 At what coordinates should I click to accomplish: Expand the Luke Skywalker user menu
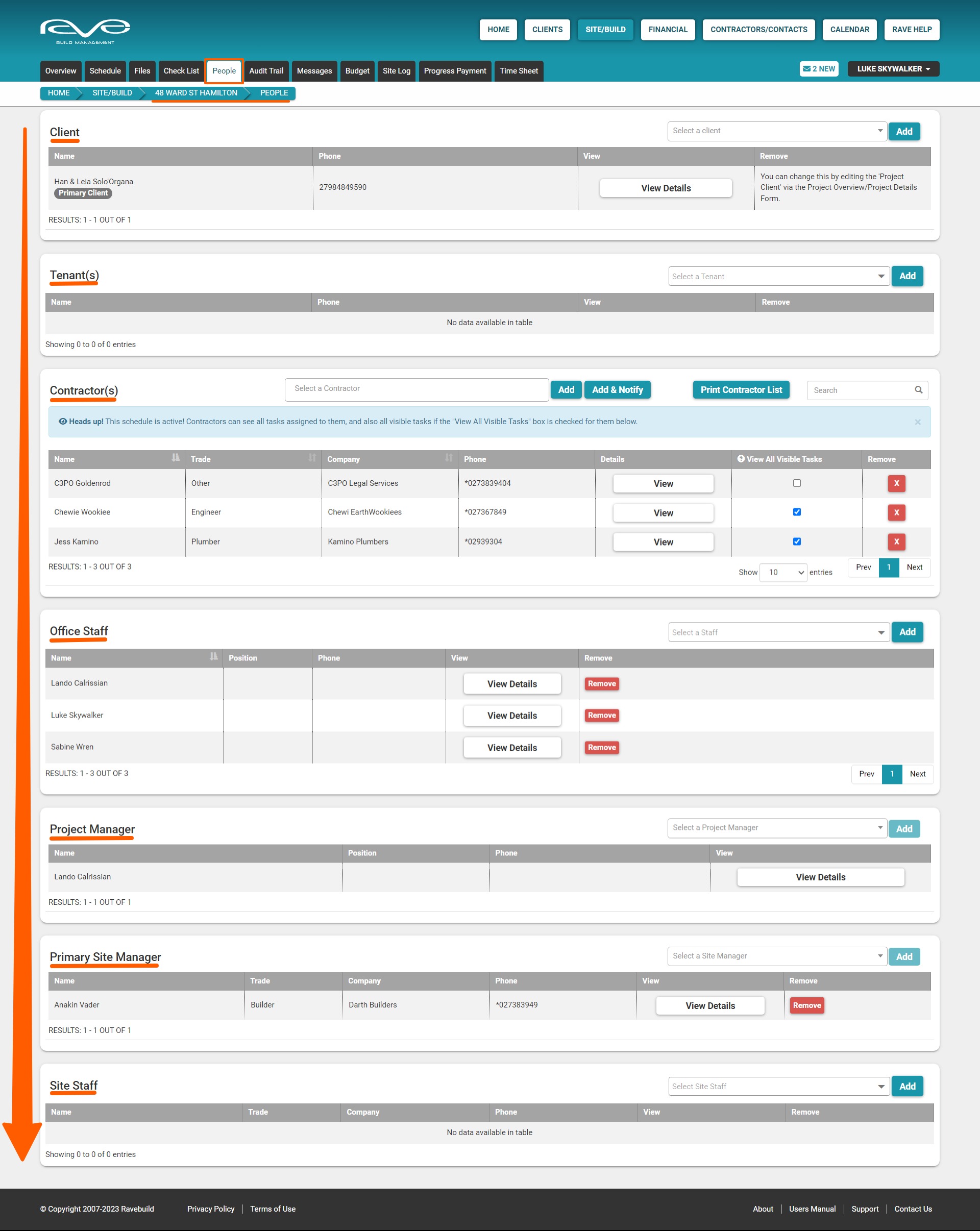point(893,69)
